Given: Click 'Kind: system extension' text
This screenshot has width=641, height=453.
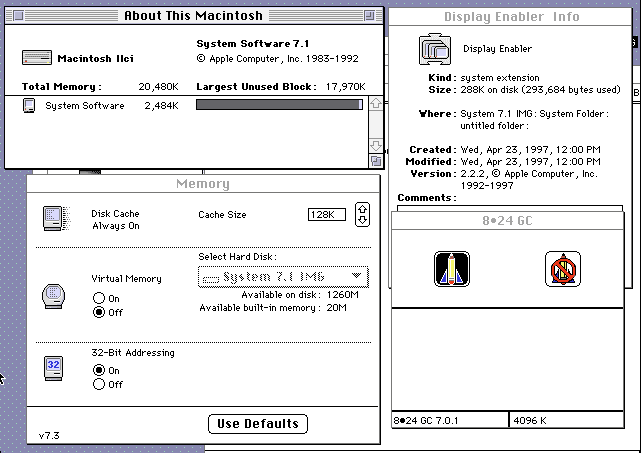Looking at the screenshot, I should pyautogui.click(x=484, y=78).
